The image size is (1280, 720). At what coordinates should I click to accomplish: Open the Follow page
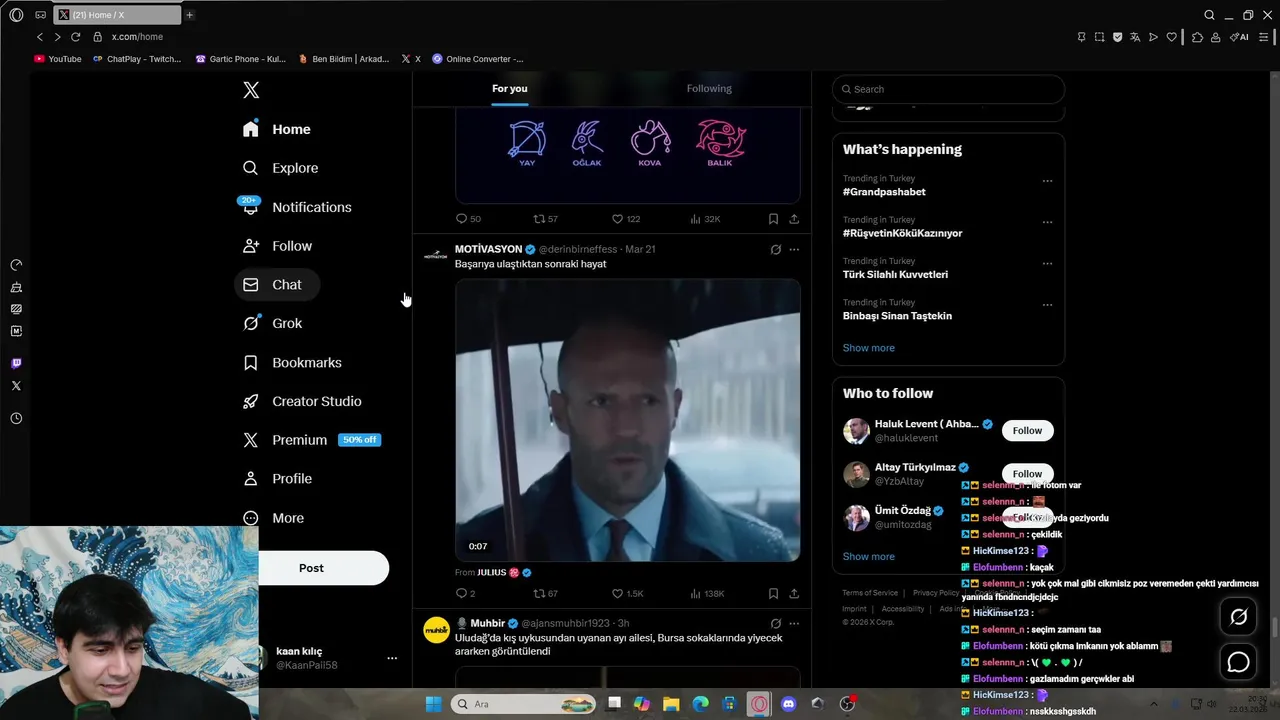tap(278, 246)
